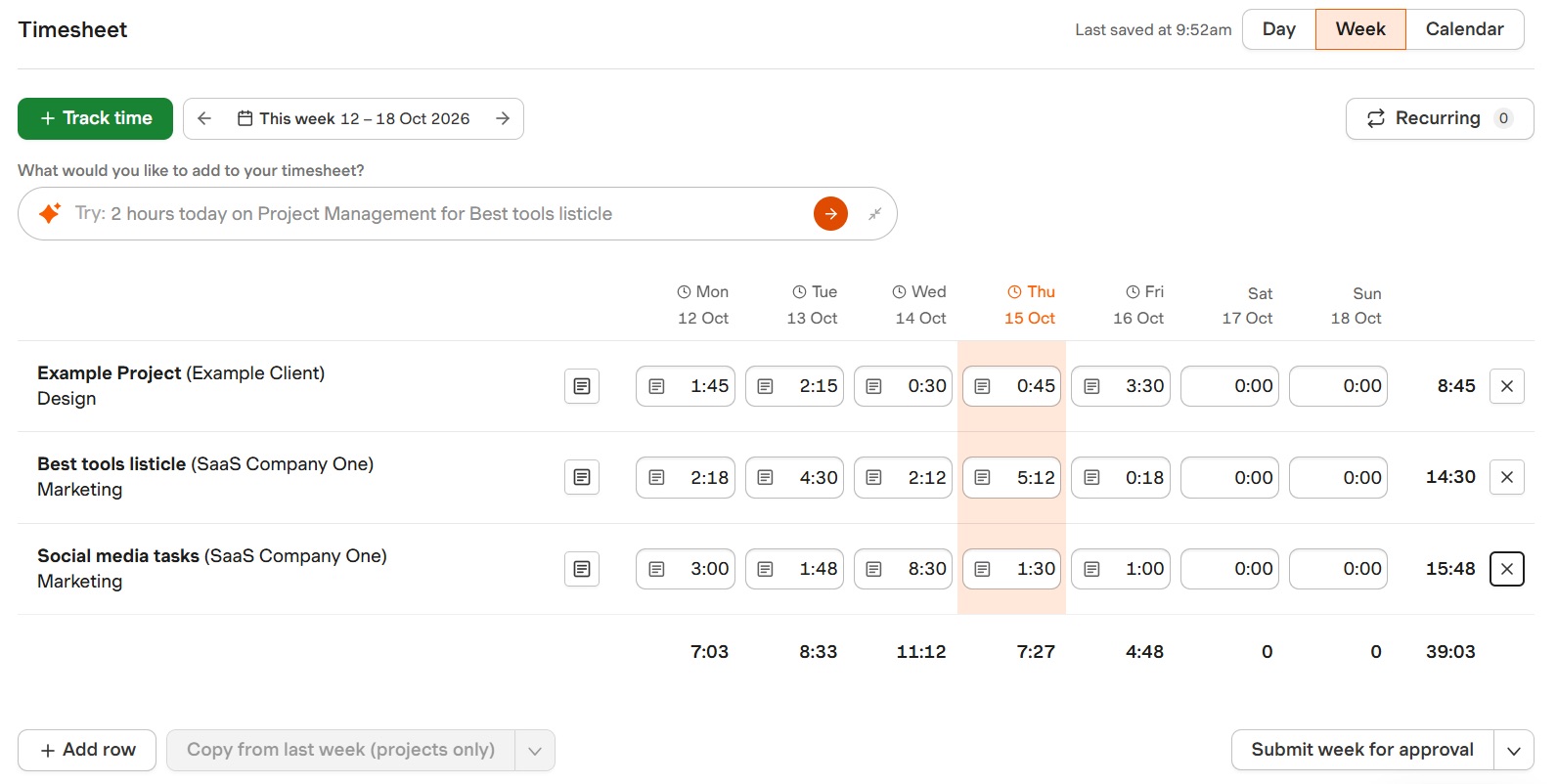The width and height of the screenshot is (1557, 784).
Task: Edit Example Project Saturday 0:00 time field
Action: pos(1230,386)
